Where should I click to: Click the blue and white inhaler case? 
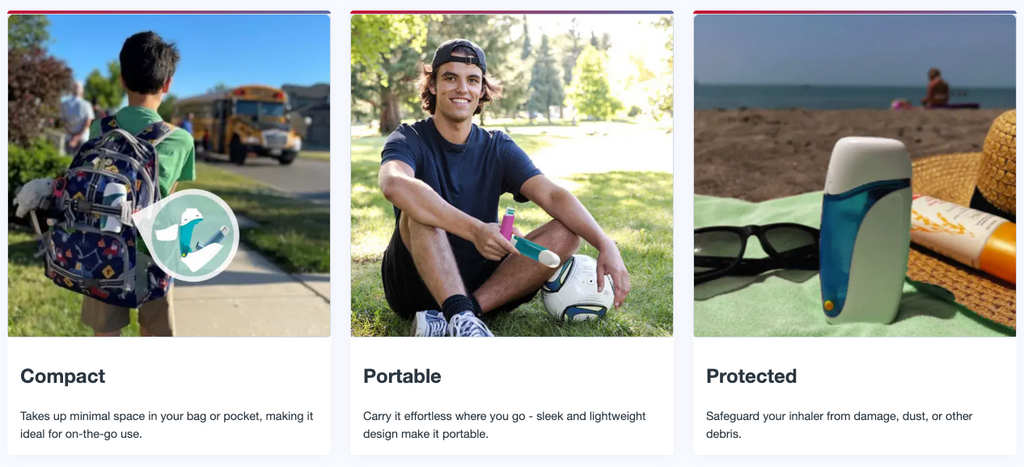(x=864, y=230)
